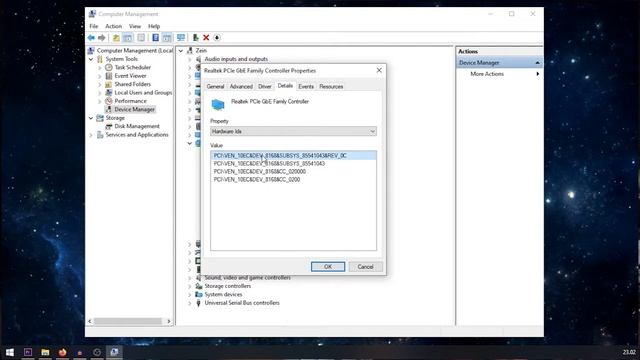Screen dimensions: 640x360
Task: Open Firefox from the taskbar
Action: point(62,352)
